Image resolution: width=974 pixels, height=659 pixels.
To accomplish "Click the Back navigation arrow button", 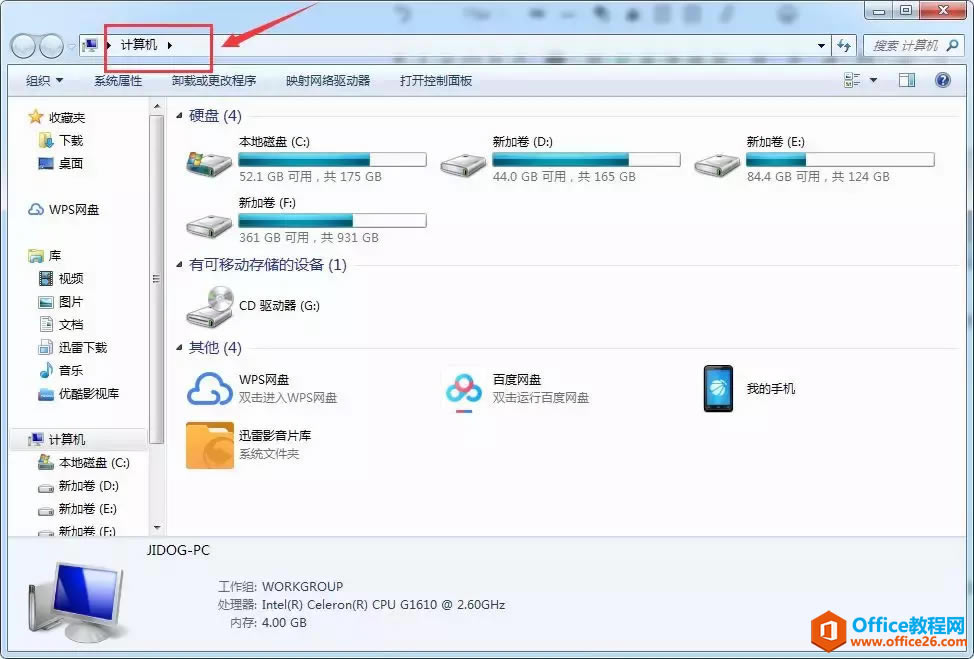I will coord(23,45).
